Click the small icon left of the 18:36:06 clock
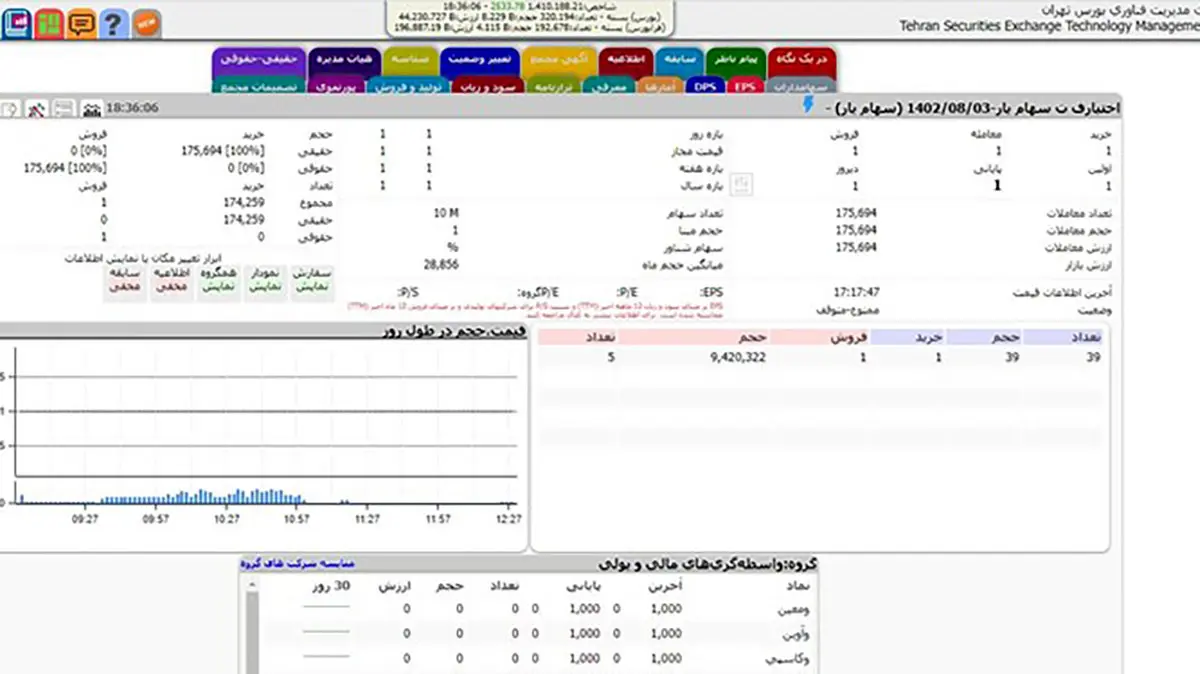The image size is (1200, 674). click(91, 107)
